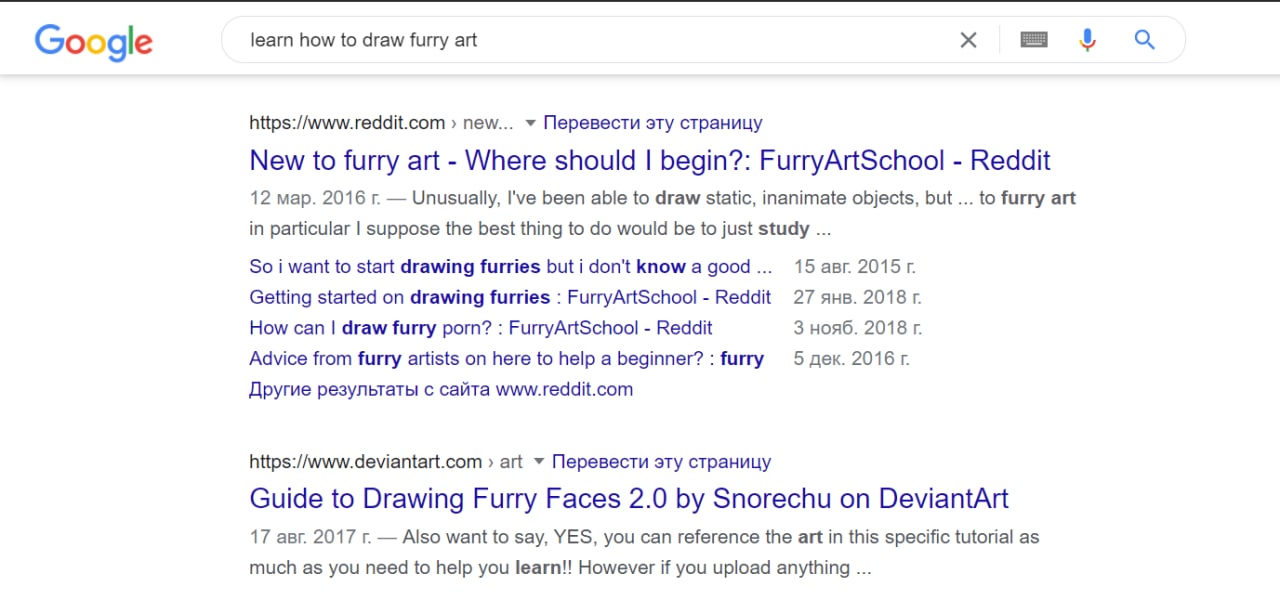
Task: Expand the dropdown arrow next to reddit.com URL
Action: click(x=530, y=123)
